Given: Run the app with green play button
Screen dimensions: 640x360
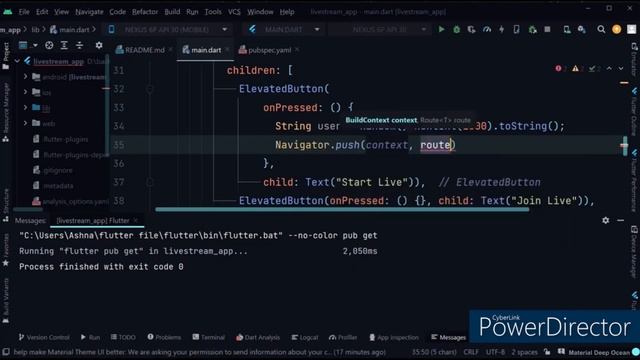Looking at the screenshot, I should pyautogui.click(x=441, y=29).
